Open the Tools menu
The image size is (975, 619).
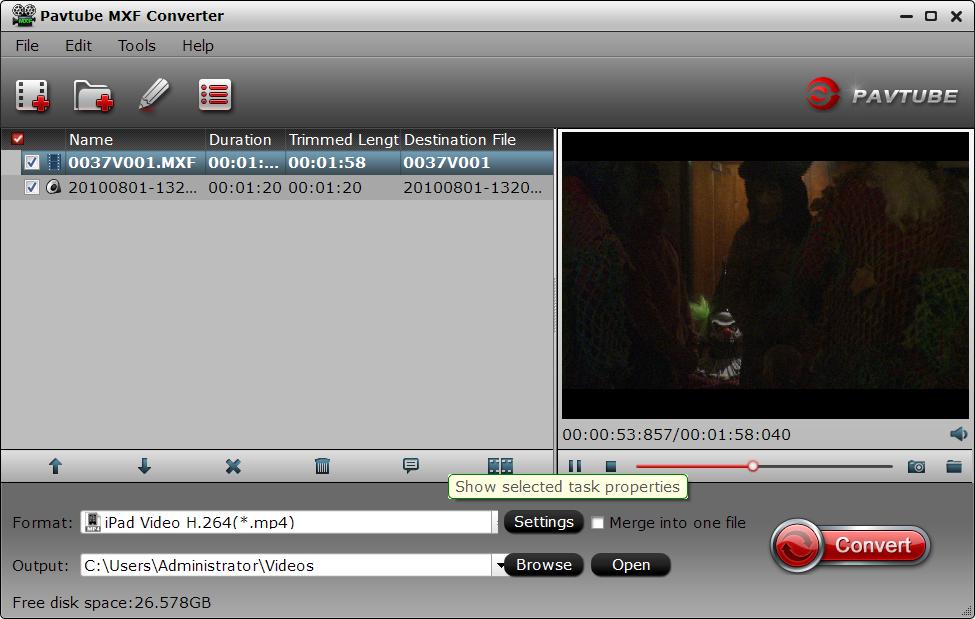pos(137,45)
